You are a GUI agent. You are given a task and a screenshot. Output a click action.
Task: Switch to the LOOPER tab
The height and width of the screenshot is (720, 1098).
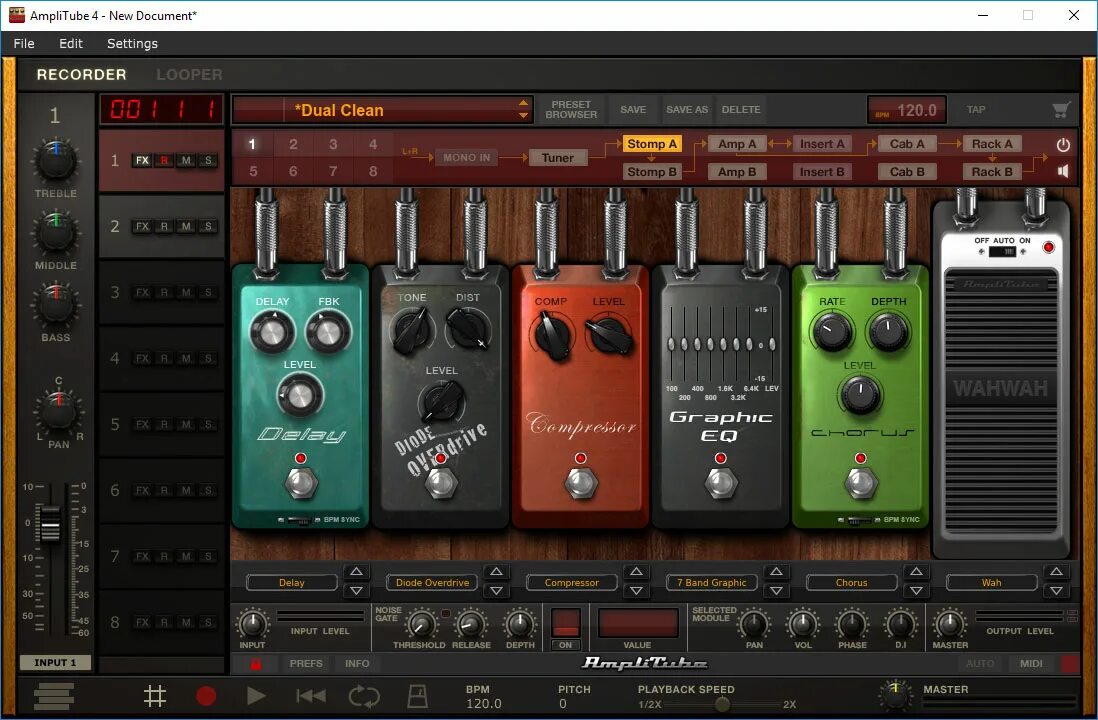189,74
